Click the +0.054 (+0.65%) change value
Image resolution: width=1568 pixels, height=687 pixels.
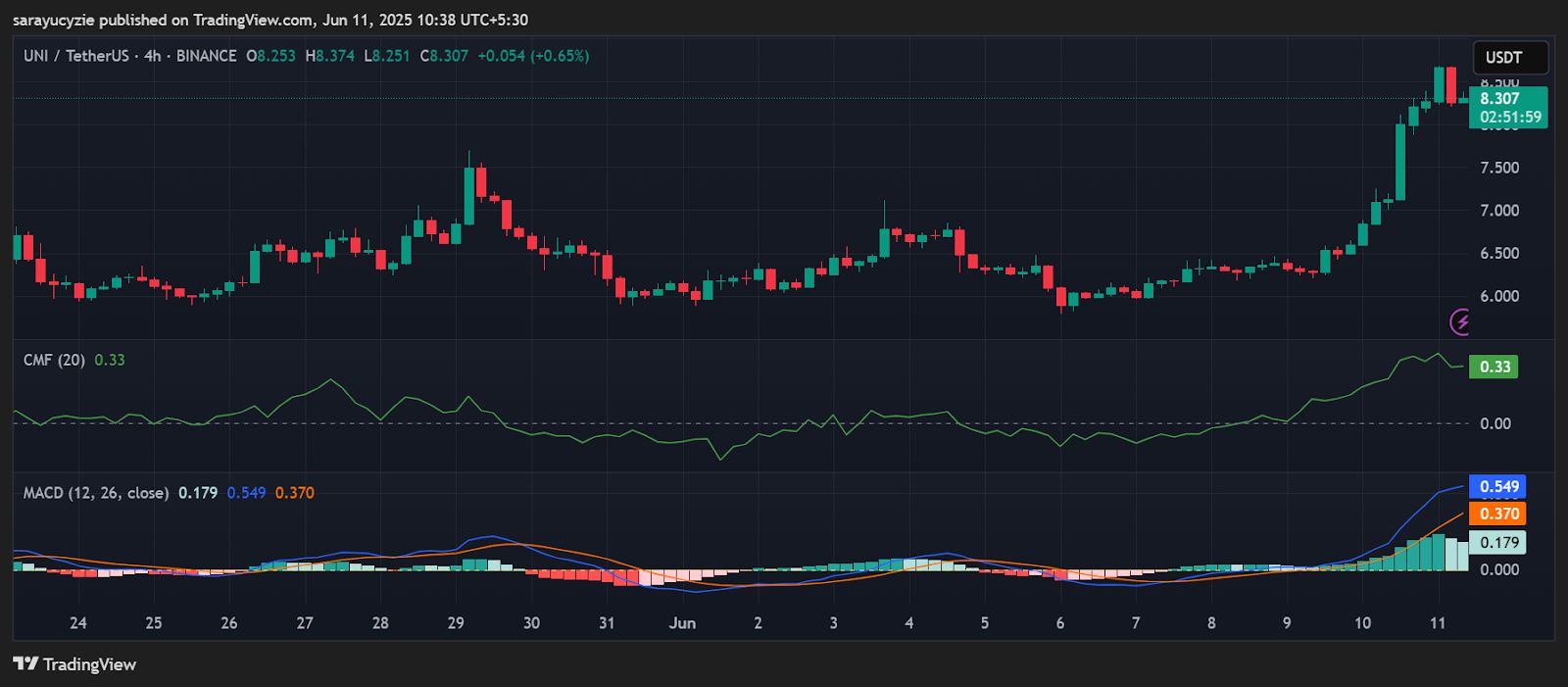click(x=533, y=56)
